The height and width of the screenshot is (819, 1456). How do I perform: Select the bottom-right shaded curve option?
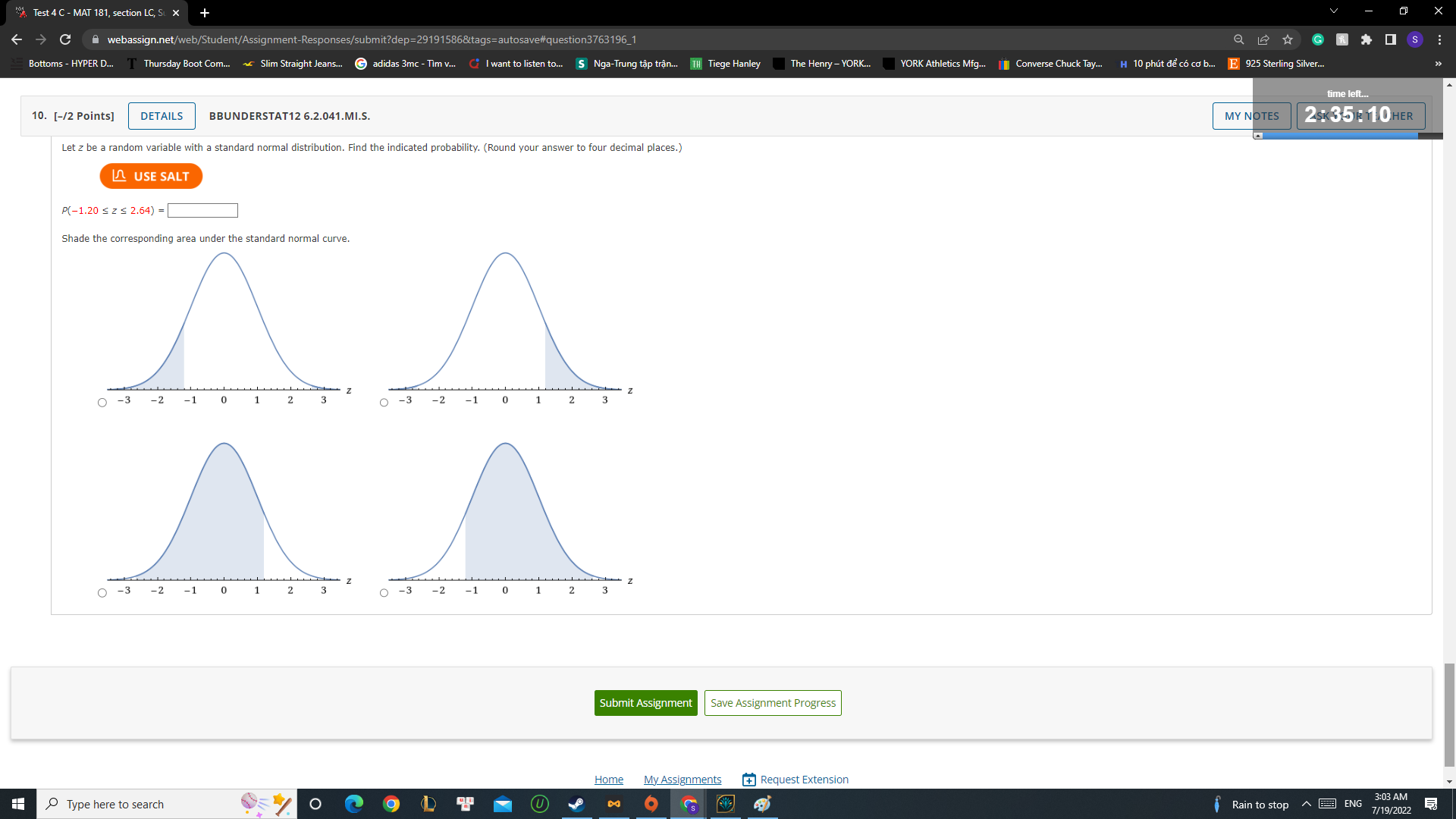(384, 592)
